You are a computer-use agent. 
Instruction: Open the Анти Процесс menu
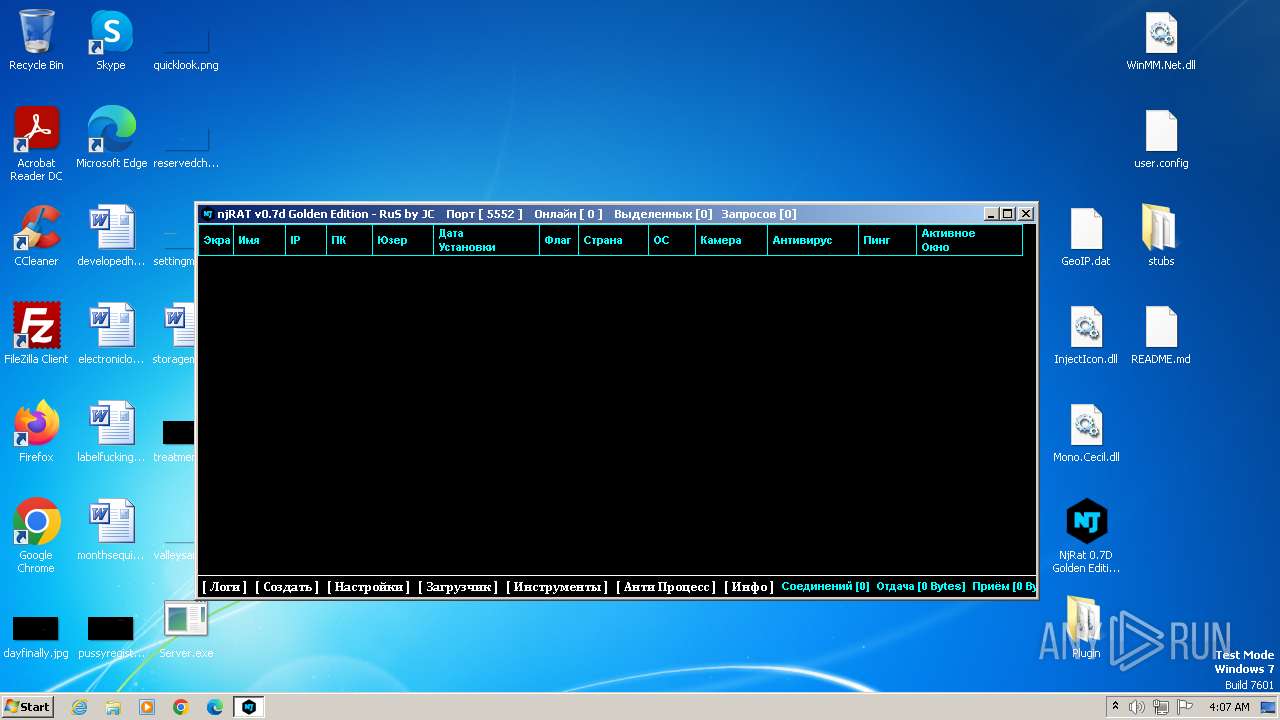[x=666, y=587]
